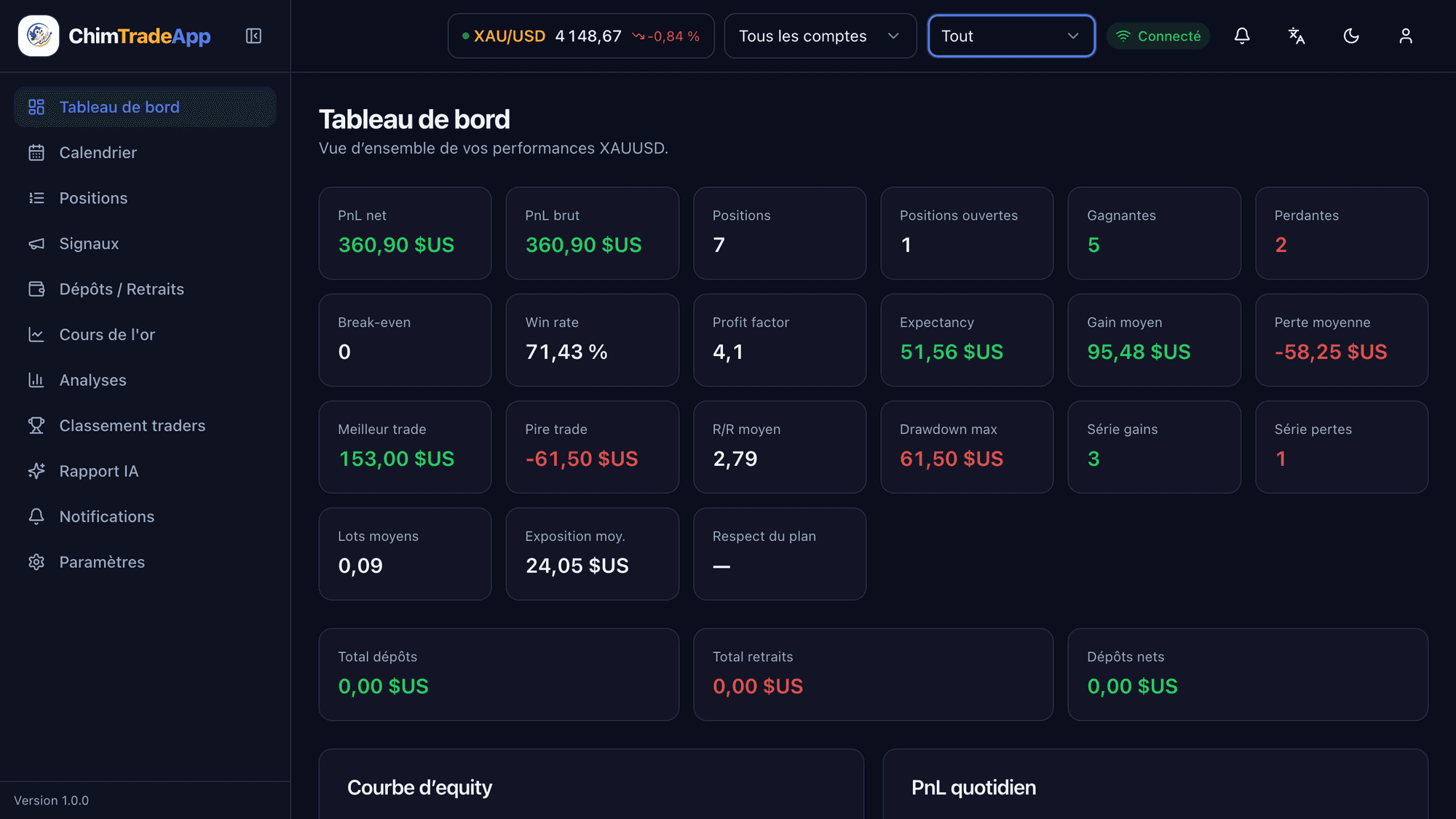Click the PnL quotidien heading

pos(973,788)
